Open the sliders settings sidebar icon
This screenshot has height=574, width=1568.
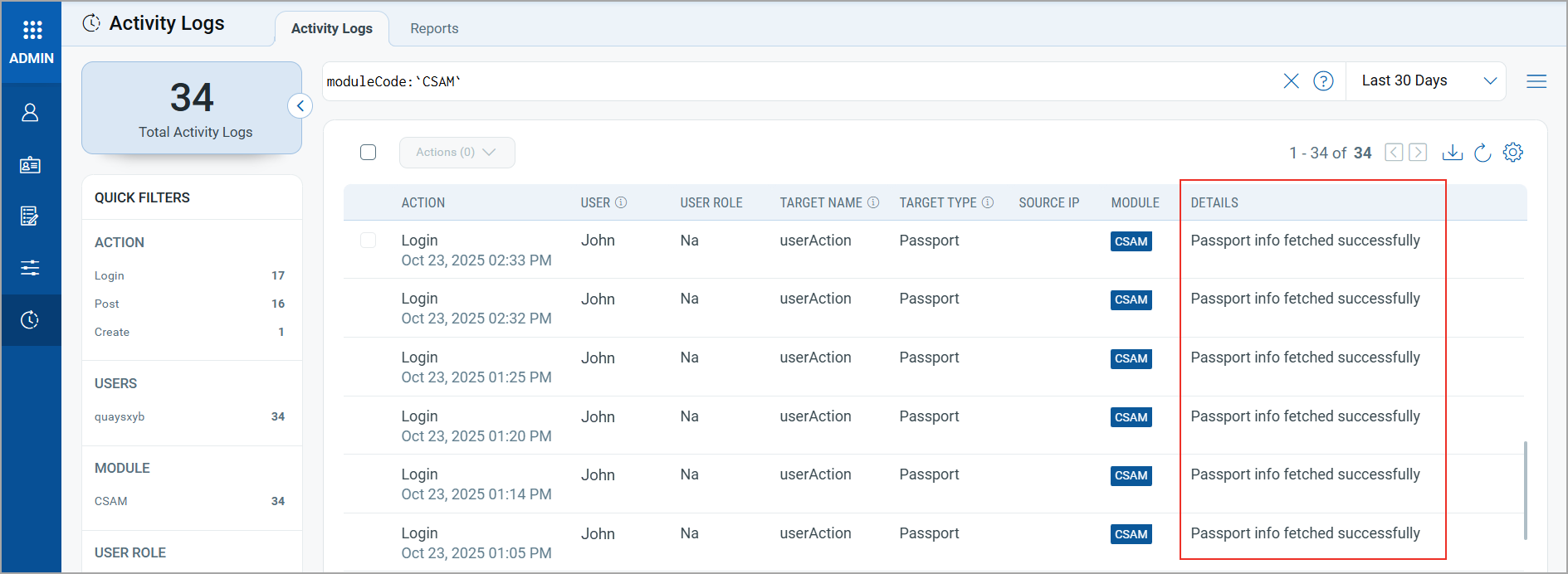[x=30, y=267]
